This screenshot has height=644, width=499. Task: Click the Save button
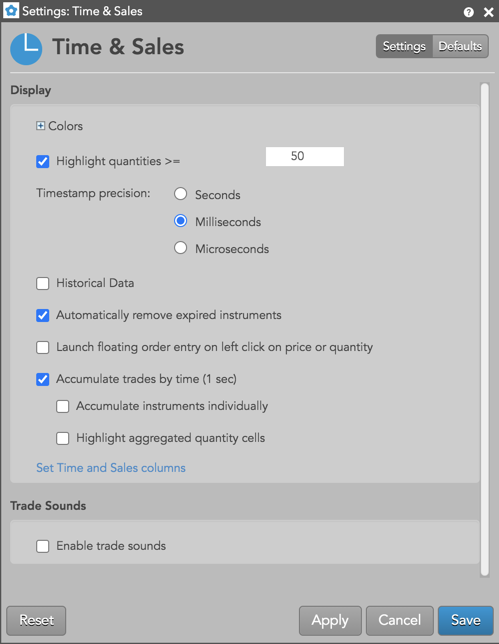(466, 620)
